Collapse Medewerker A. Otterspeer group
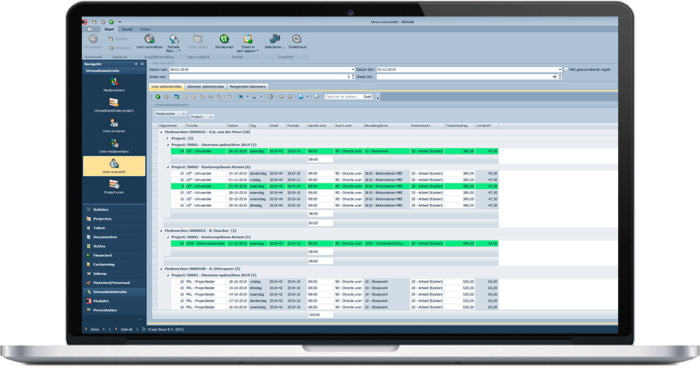This screenshot has height=376, width=700. (x=161, y=269)
